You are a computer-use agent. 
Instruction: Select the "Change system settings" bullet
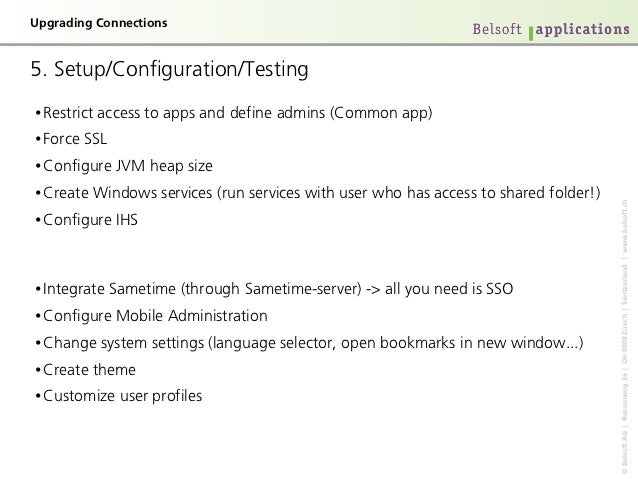click(309, 343)
